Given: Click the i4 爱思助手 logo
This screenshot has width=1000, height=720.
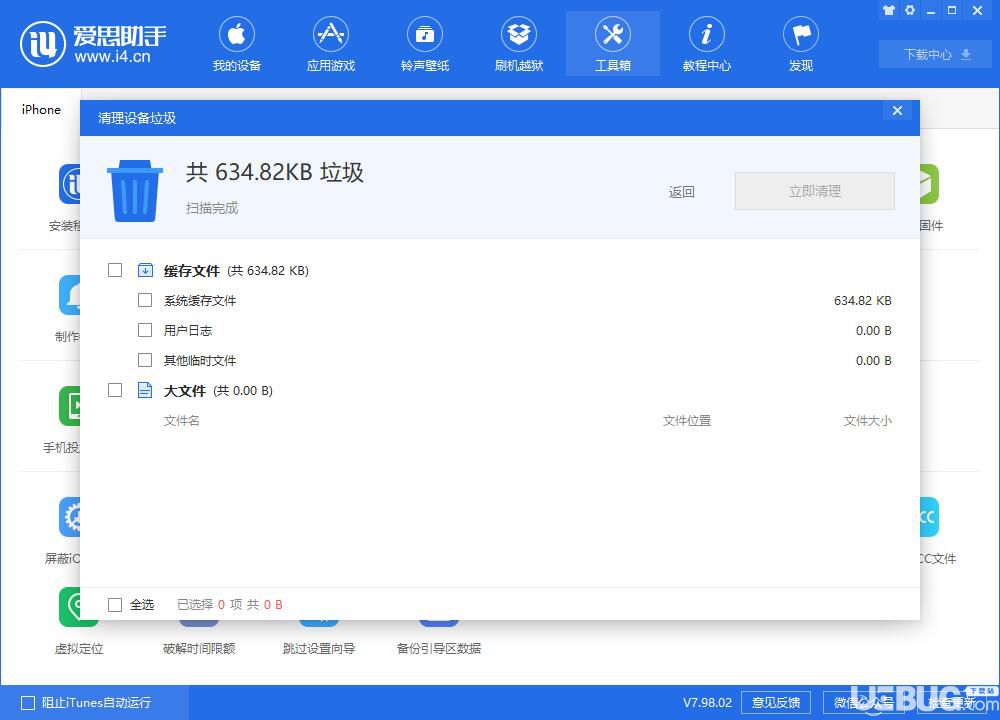Looking at the screenshot, I should point(93,44).
